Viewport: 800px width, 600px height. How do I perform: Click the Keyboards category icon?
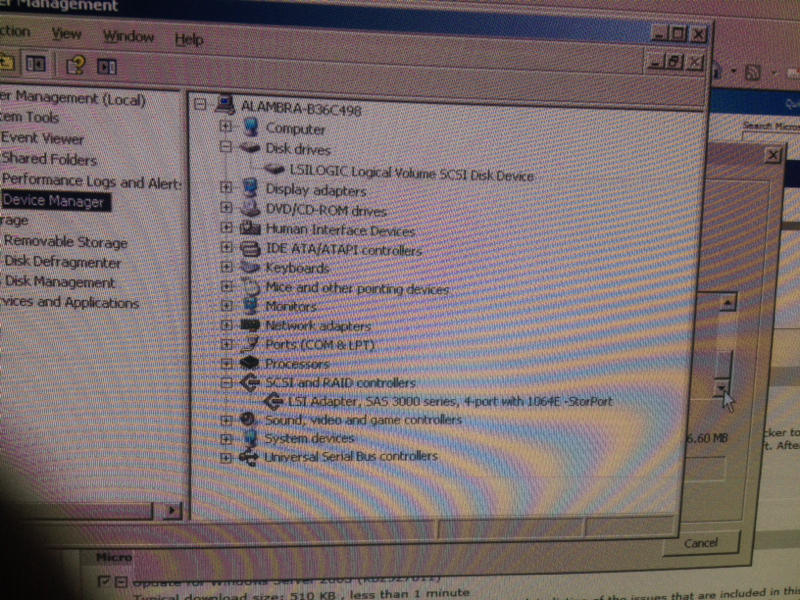(250, 266)
